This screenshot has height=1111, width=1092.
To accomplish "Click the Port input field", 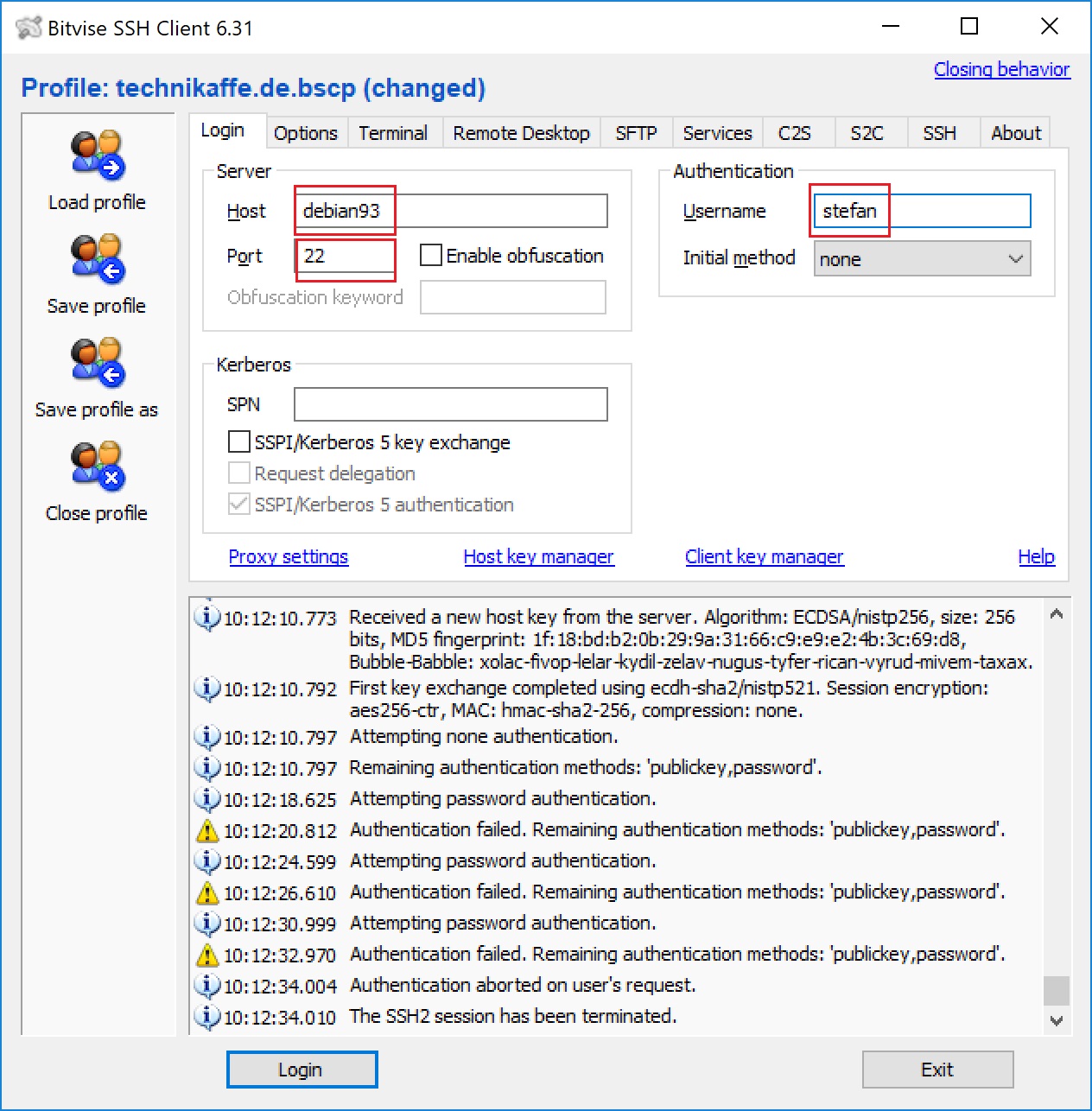I will click(347, 257).
